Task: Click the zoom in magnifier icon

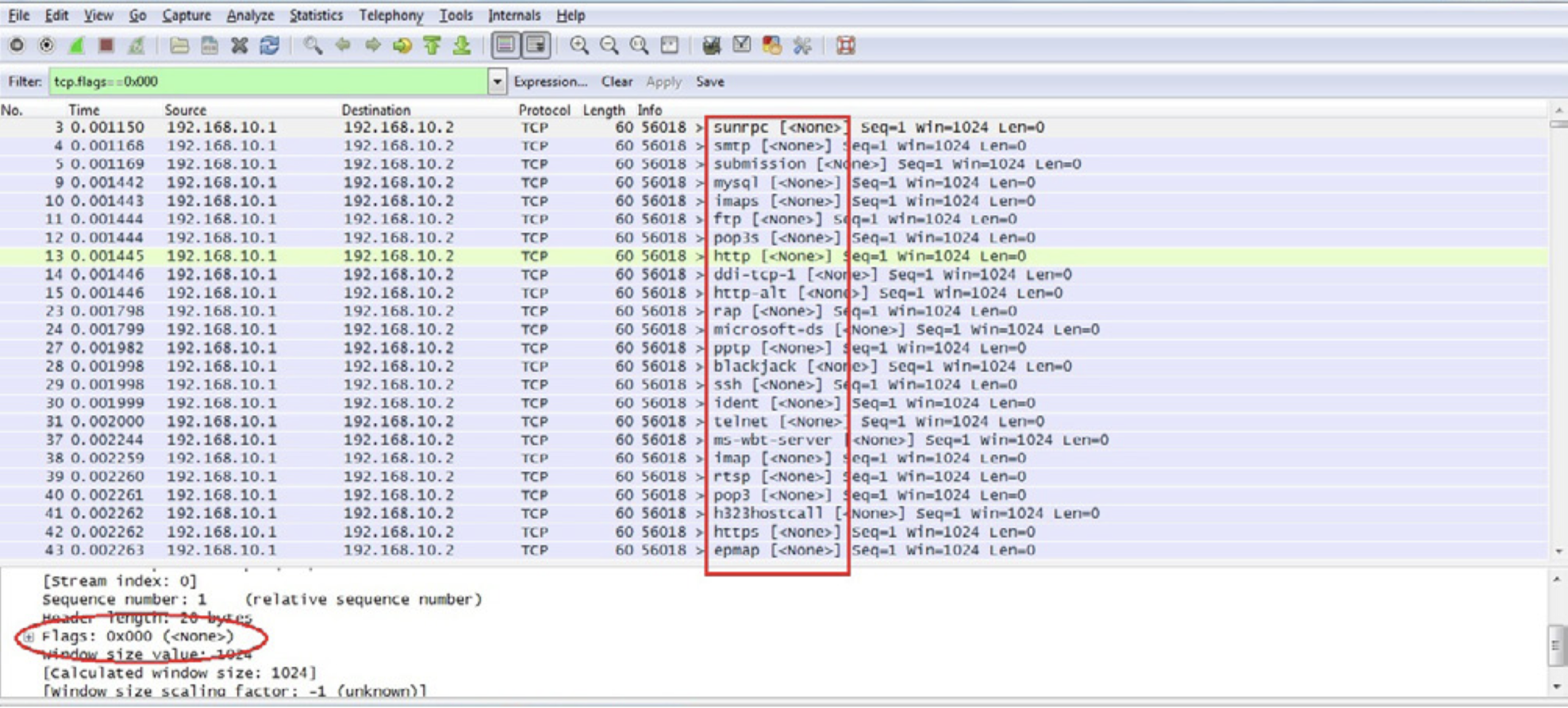Action: coord(579,45)
